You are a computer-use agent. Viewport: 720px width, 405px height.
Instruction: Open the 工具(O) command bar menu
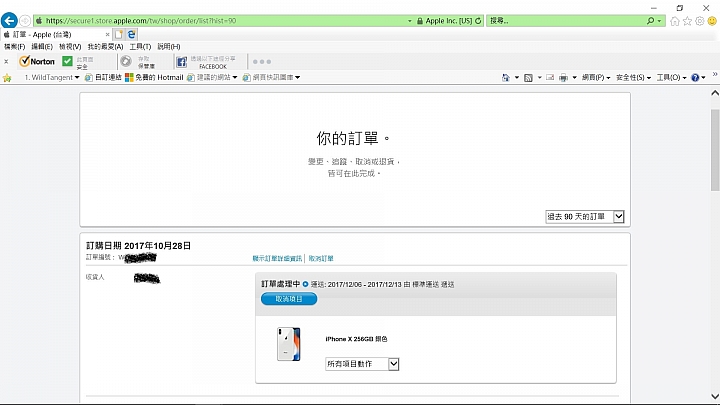[671, 78]
